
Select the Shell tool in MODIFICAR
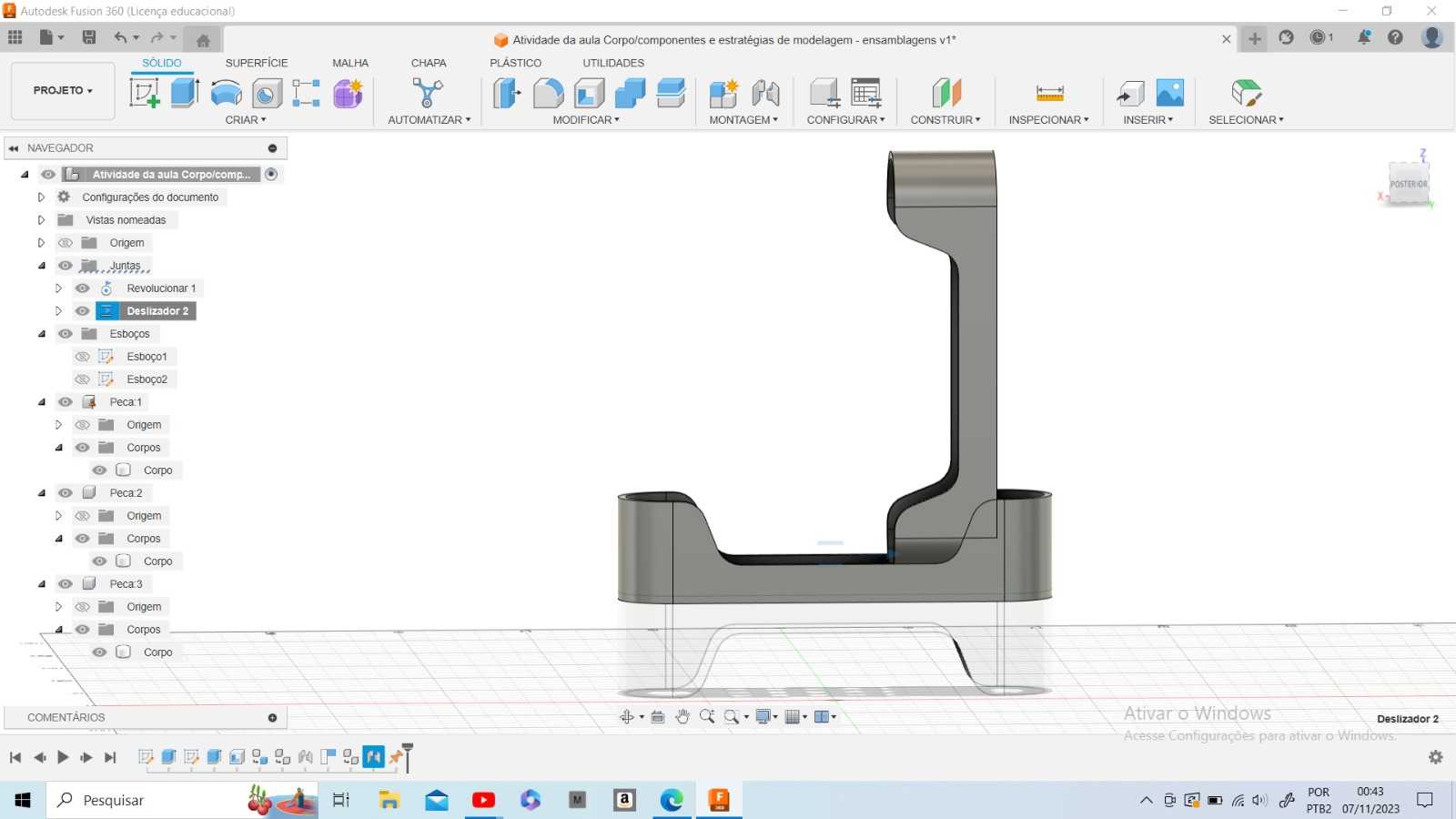(x=589, y=93)
